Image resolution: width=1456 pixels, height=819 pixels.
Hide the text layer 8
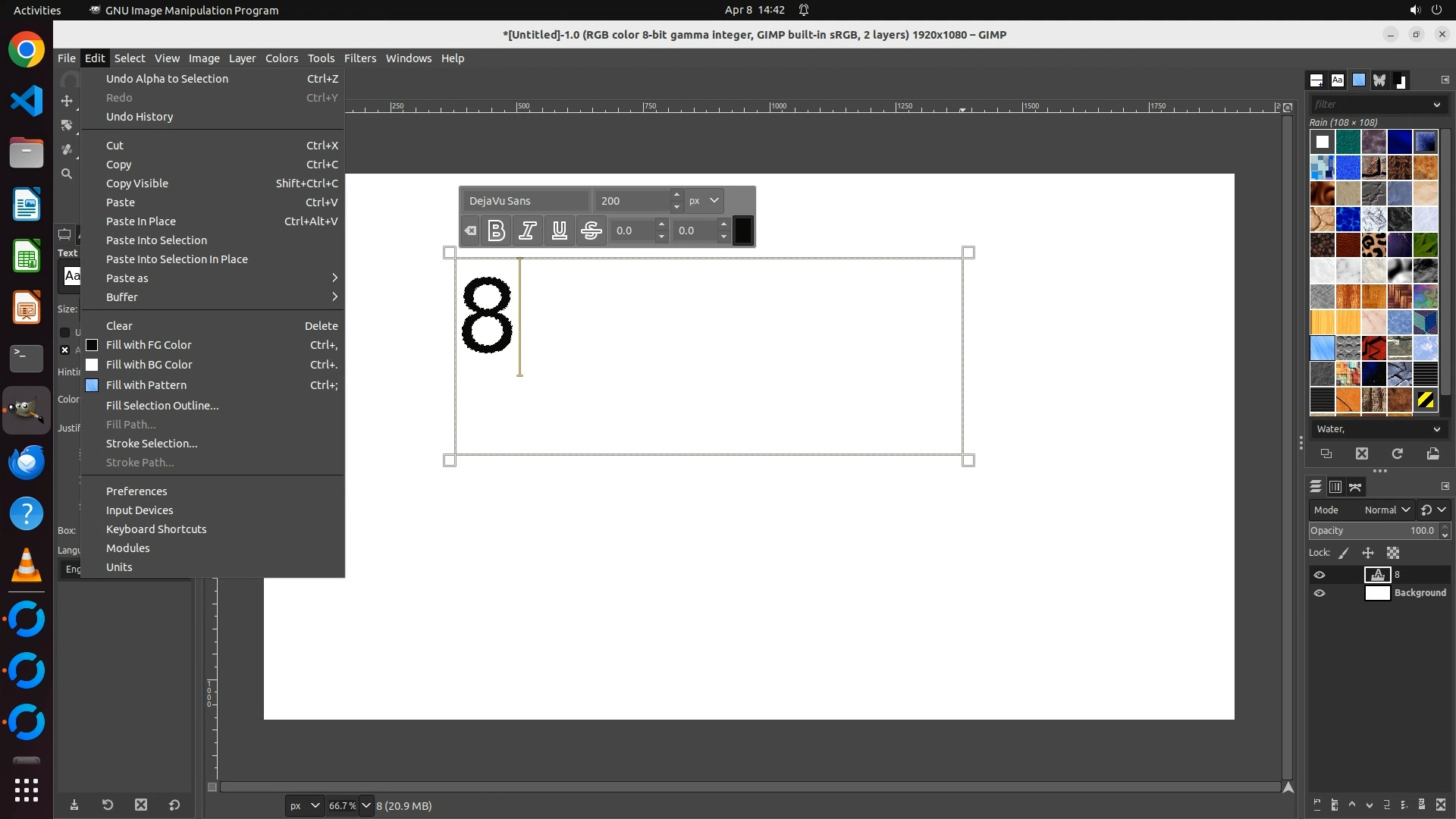1319,575
